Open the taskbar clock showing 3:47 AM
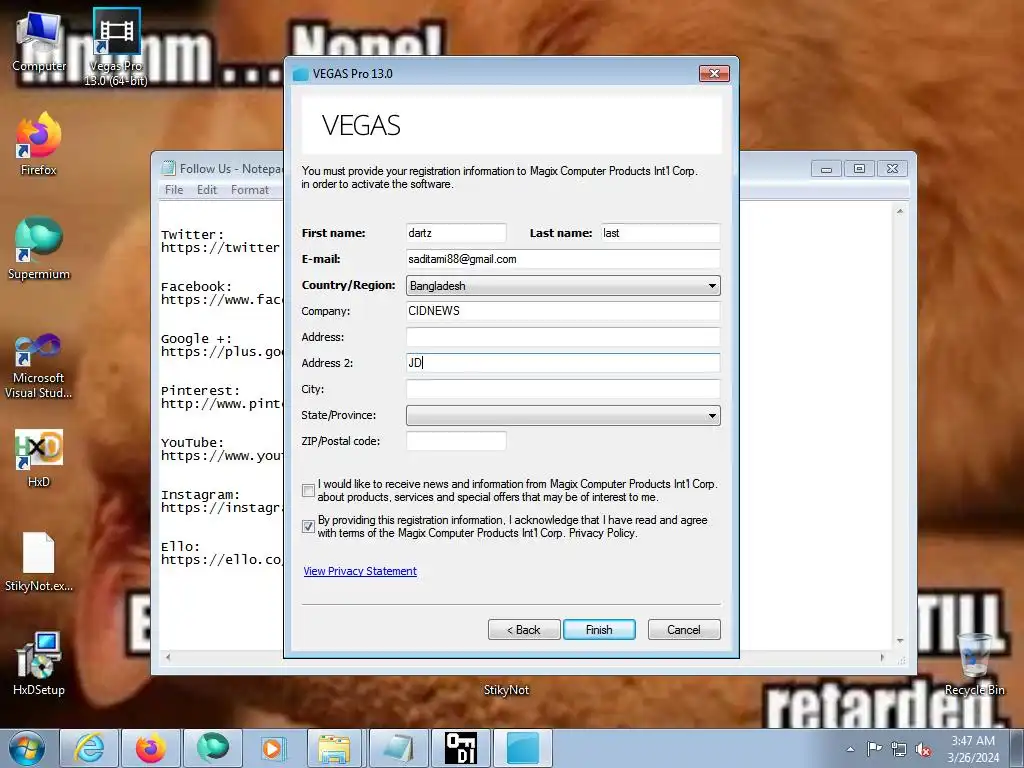Image resolution: width=1024 pixels, height=768 pixels. (x=973, y=749)
